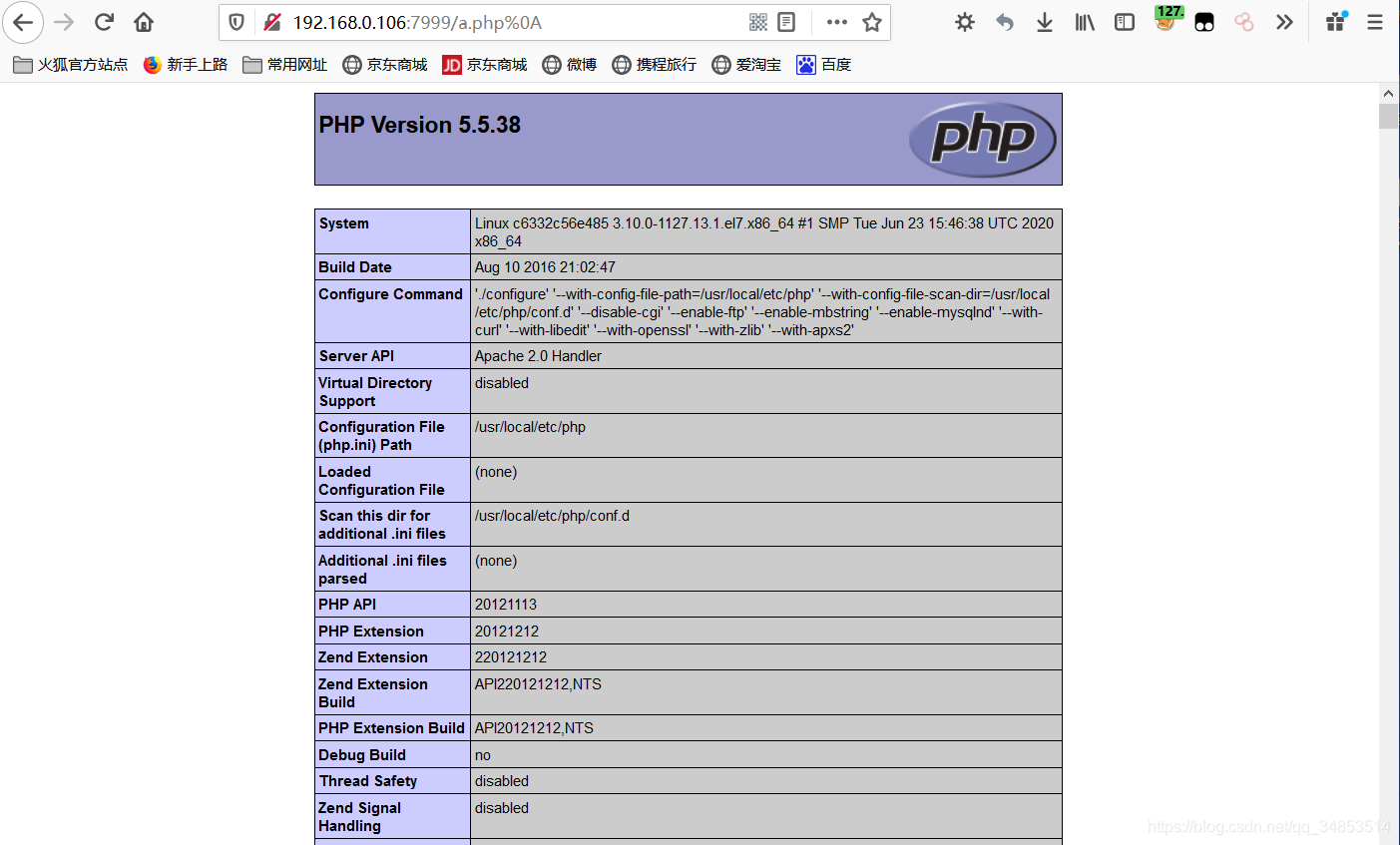Open the pink circles extension icon

(x=1244, y=22)
